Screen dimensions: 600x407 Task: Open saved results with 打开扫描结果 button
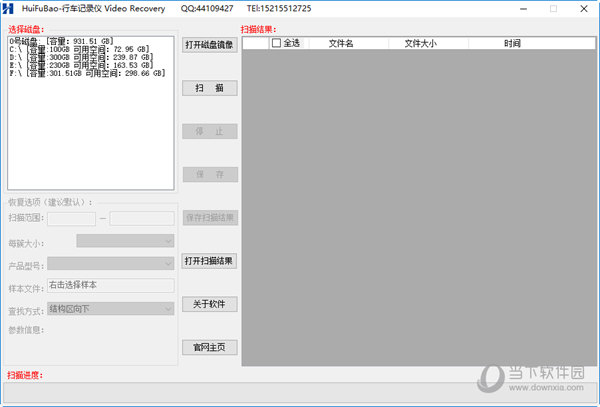coord(209,261)
